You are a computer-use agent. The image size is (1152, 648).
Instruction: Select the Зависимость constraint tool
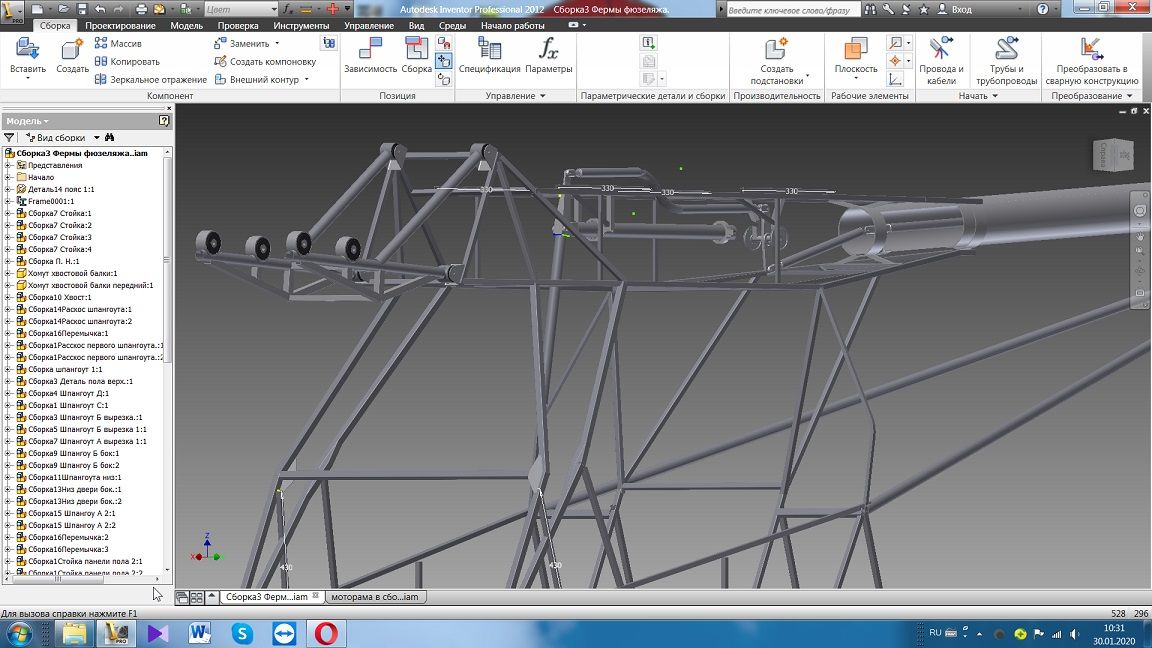click(370, 49)
